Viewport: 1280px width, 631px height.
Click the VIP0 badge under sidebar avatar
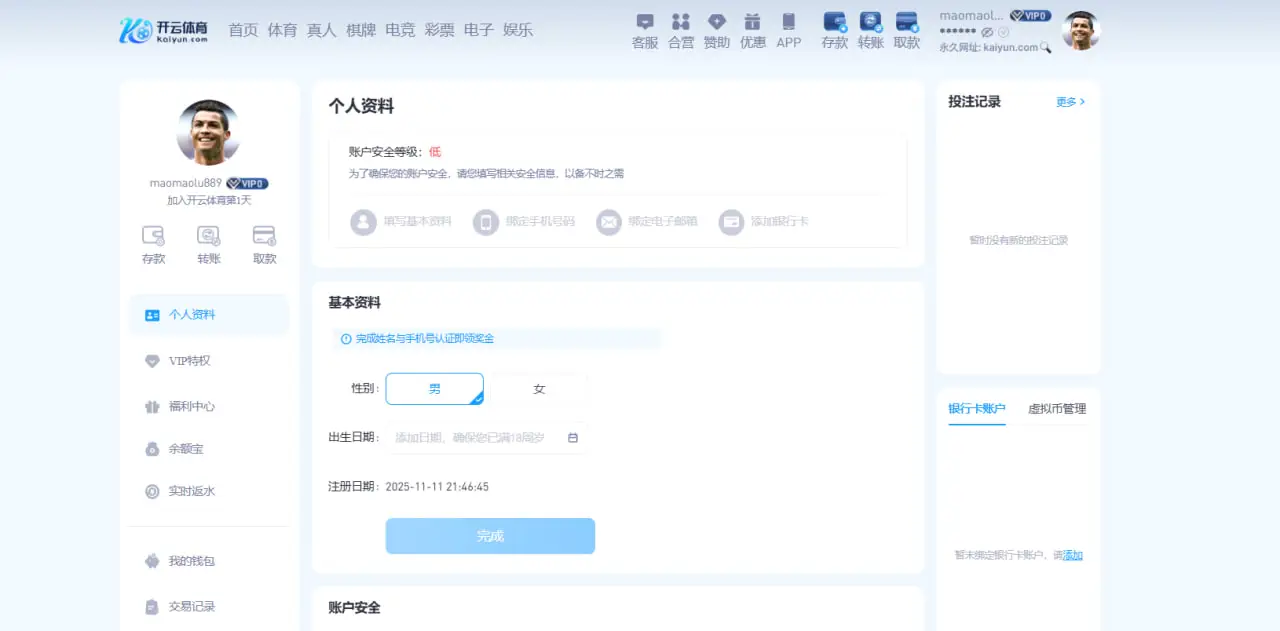tap(247, 183)
